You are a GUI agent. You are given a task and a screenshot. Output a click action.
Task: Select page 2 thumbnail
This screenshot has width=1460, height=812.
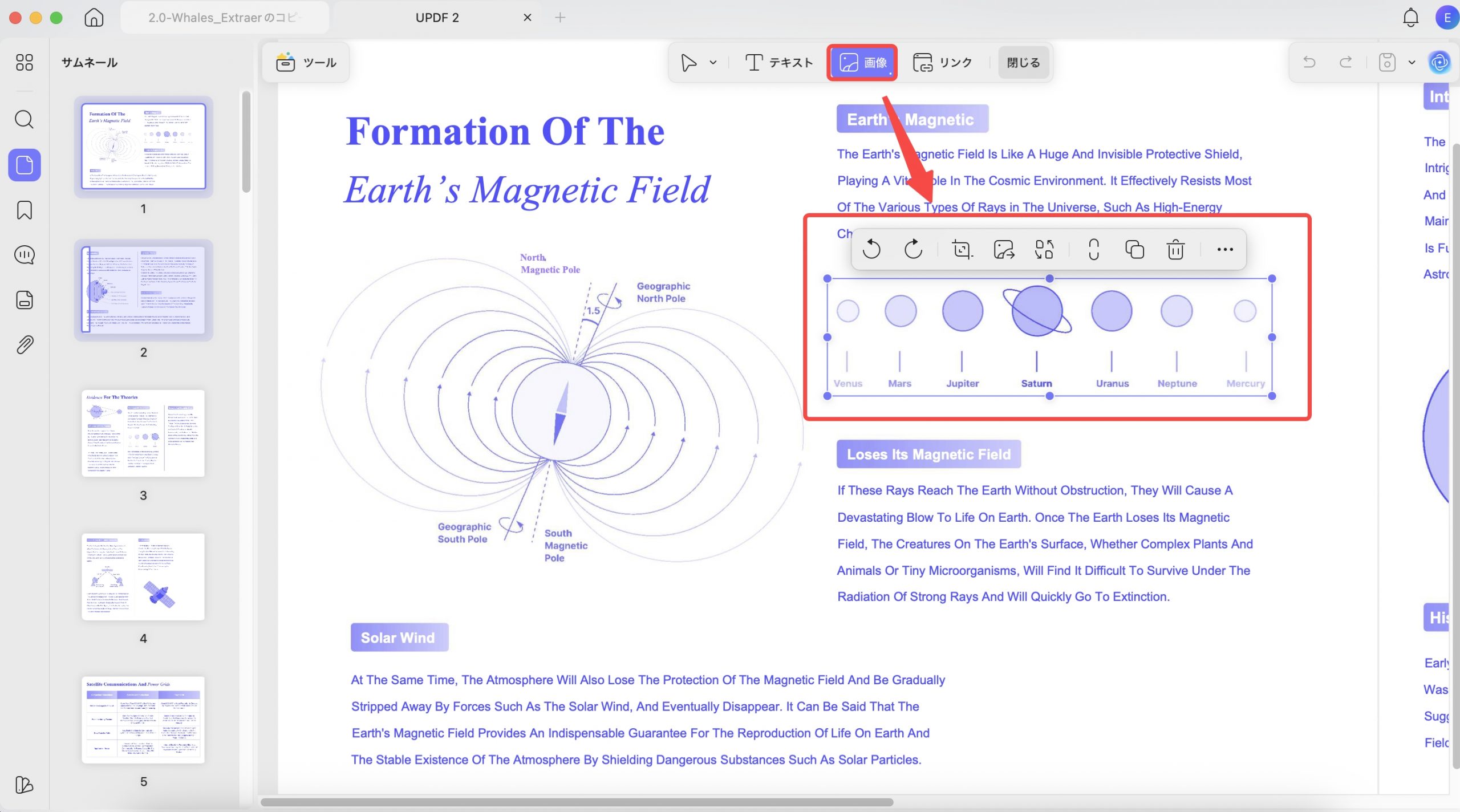click(x=144, y=290)
